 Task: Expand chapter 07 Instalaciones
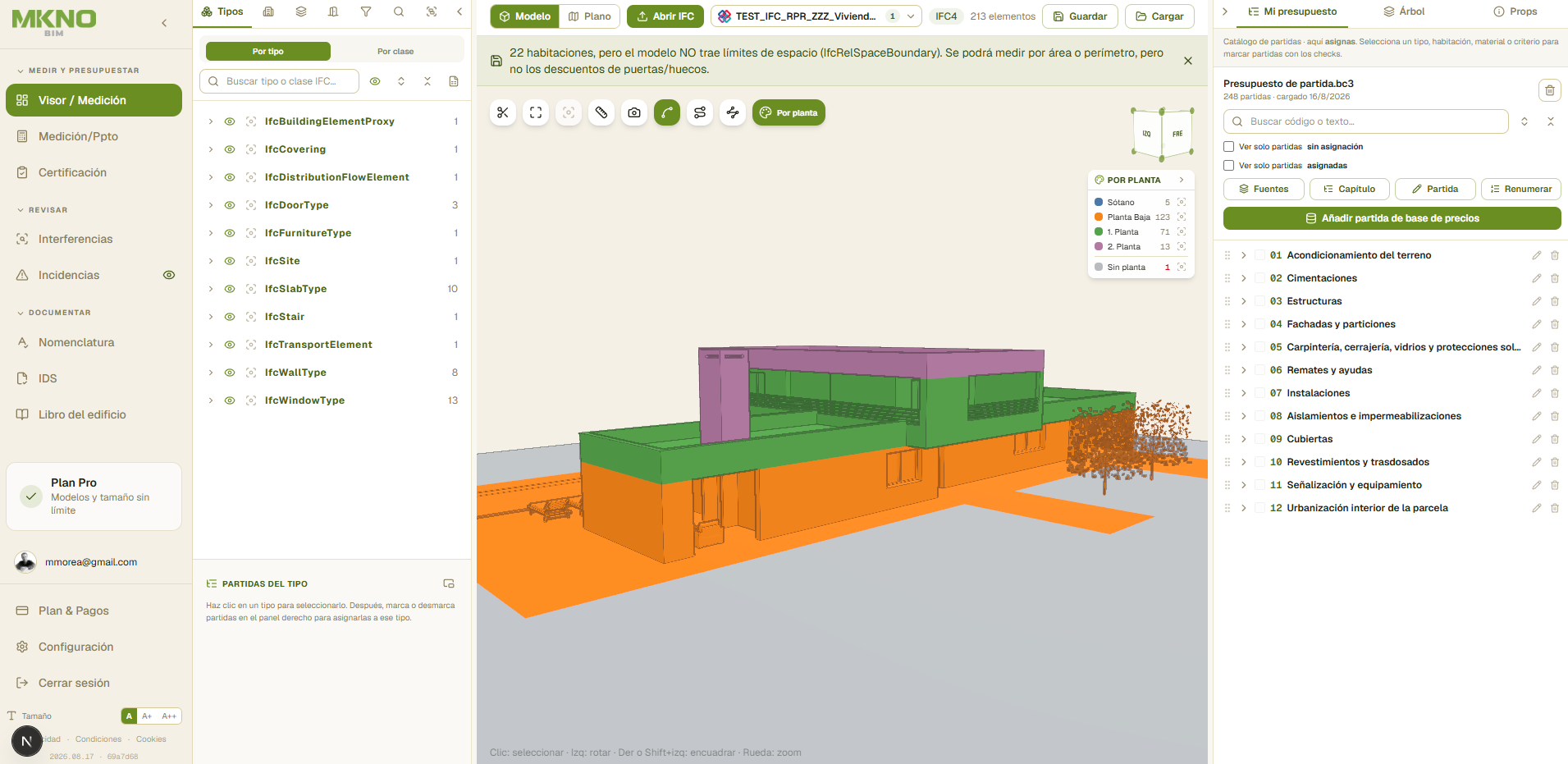1244,393
